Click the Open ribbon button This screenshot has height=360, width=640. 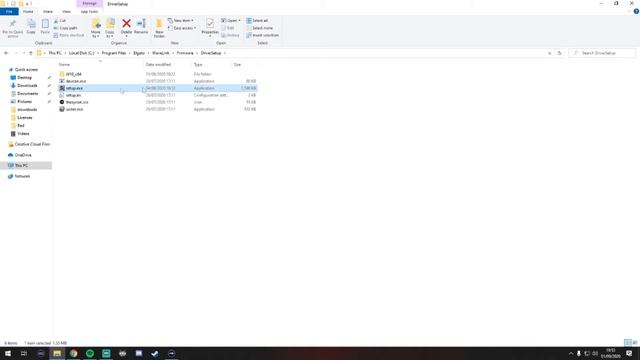(x=231, y=20)
